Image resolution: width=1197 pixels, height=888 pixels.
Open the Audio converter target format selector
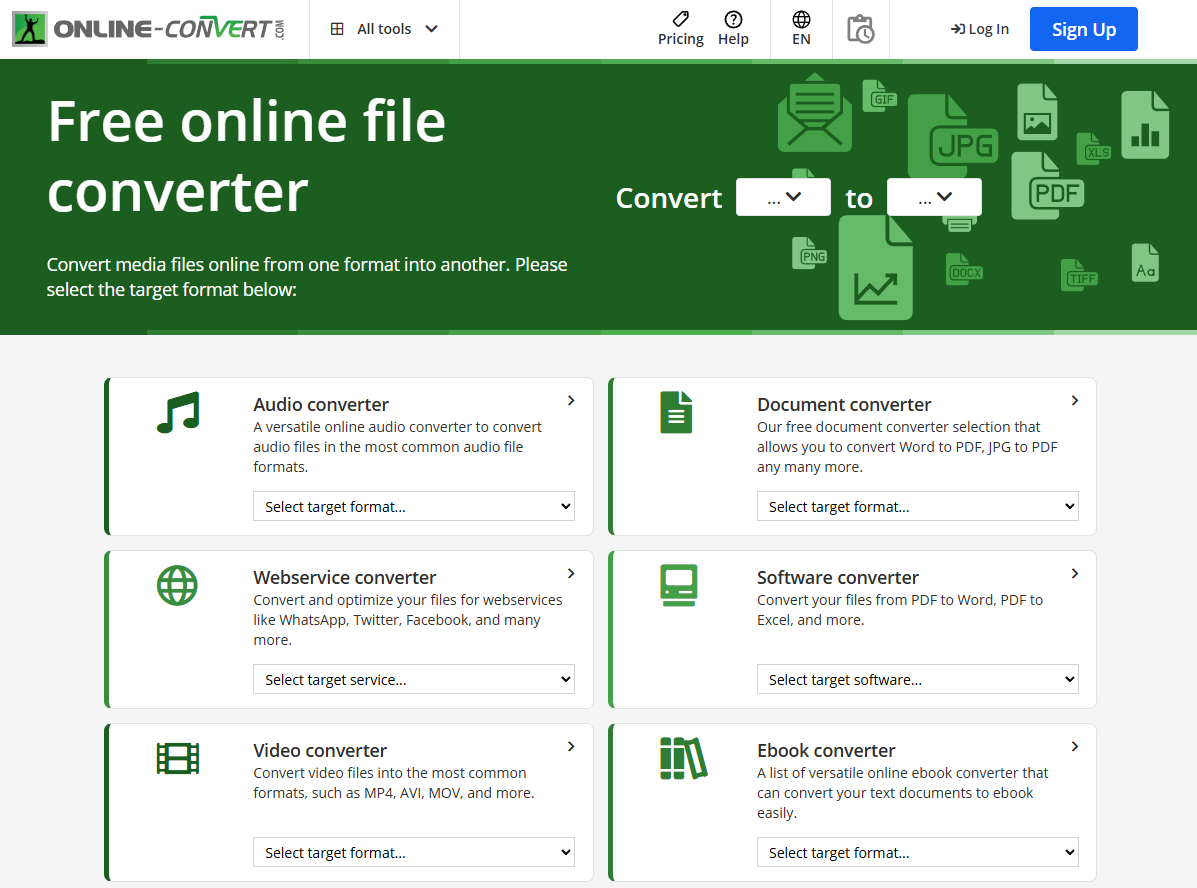(413, 506)
